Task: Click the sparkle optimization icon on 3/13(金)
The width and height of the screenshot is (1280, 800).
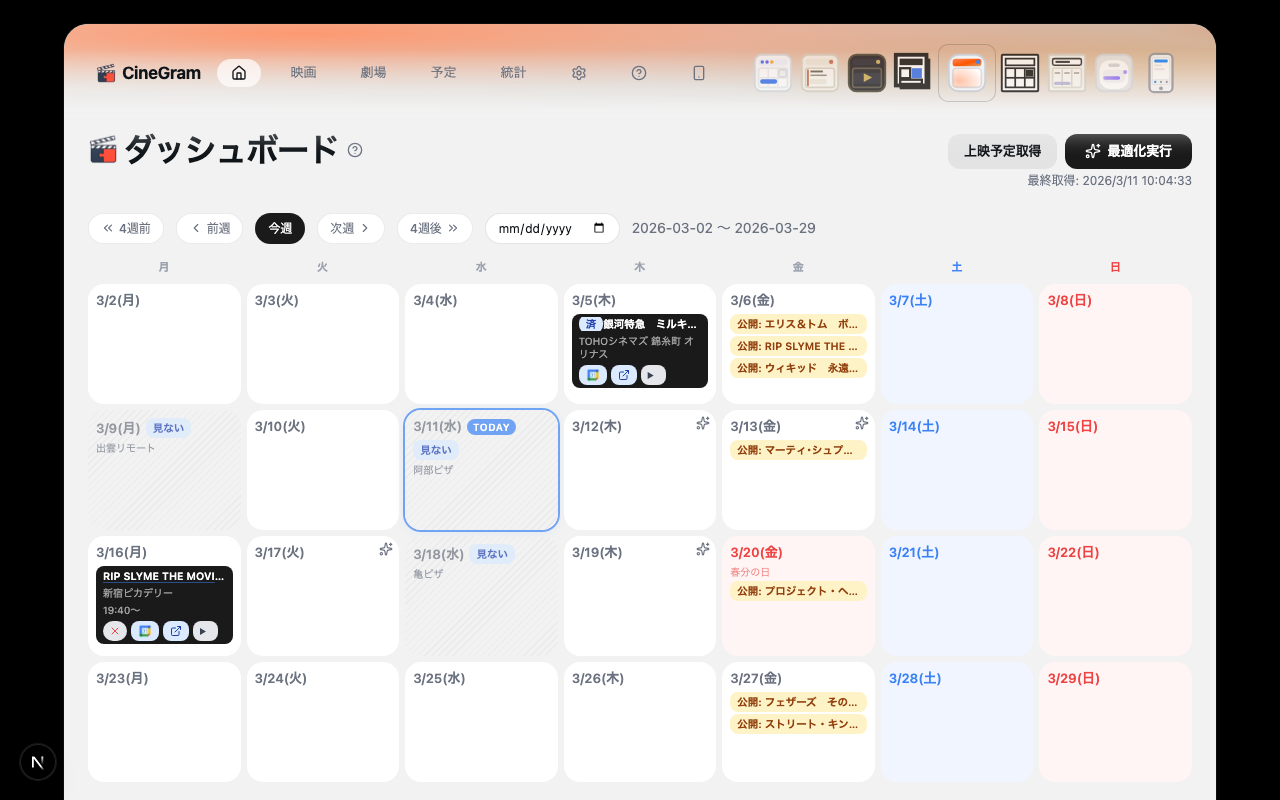Action: tap(862, 423)
